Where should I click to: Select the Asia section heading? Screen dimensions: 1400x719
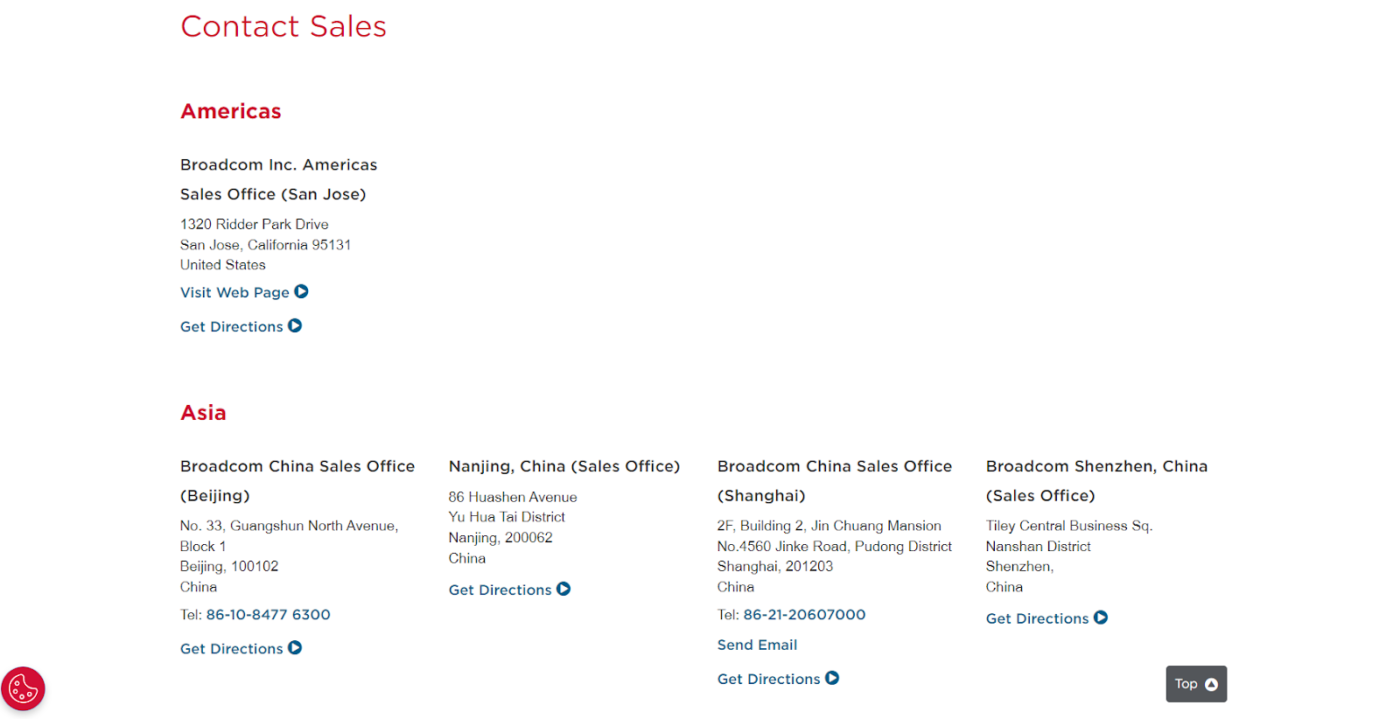(x=203, y=412)
